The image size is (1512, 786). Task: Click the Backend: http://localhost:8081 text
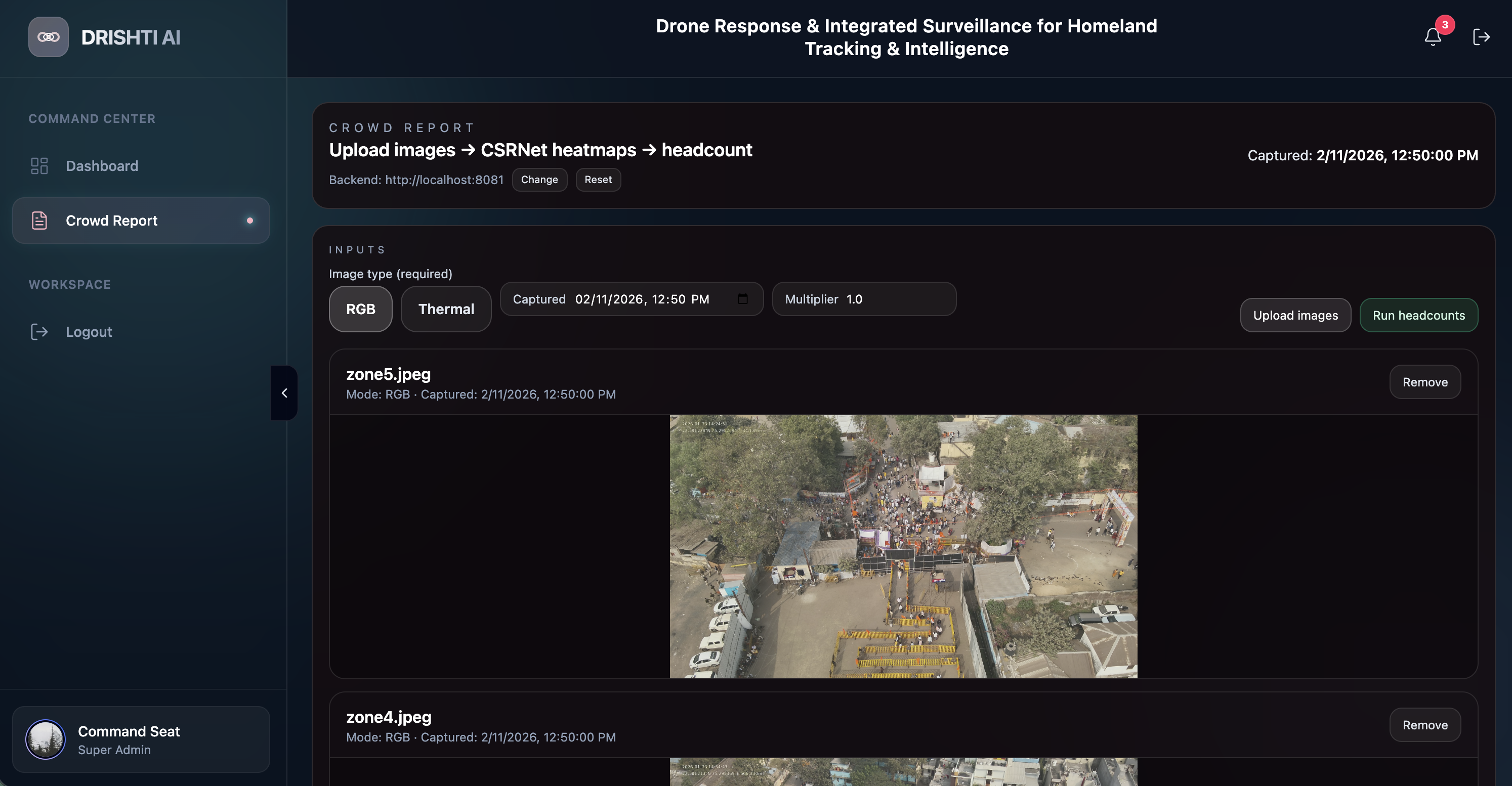[x=416, y=180]
